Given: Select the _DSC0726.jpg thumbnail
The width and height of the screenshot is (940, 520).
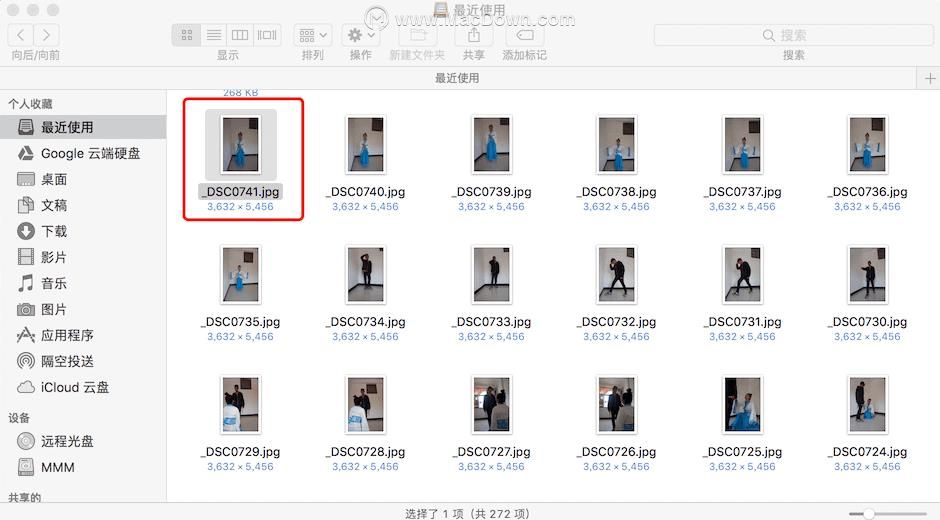Looking at the screenshot, I should (617, 405).
